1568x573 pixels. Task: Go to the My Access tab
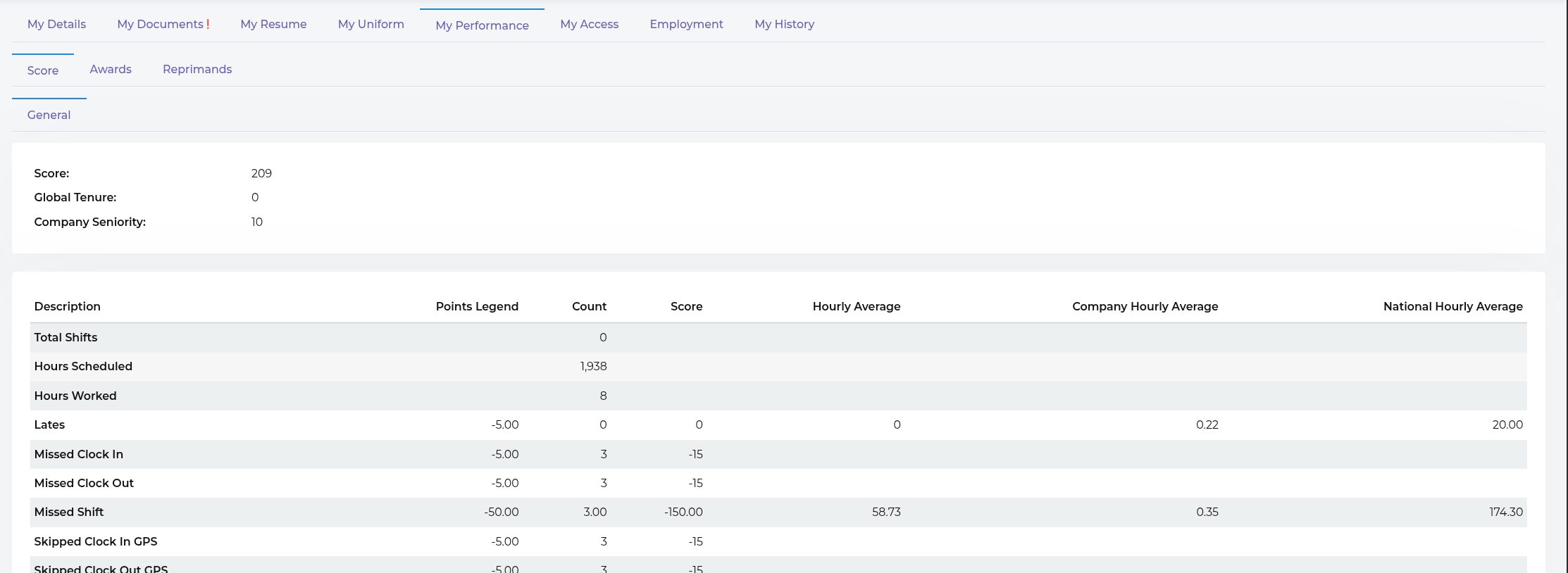(590, 24)
